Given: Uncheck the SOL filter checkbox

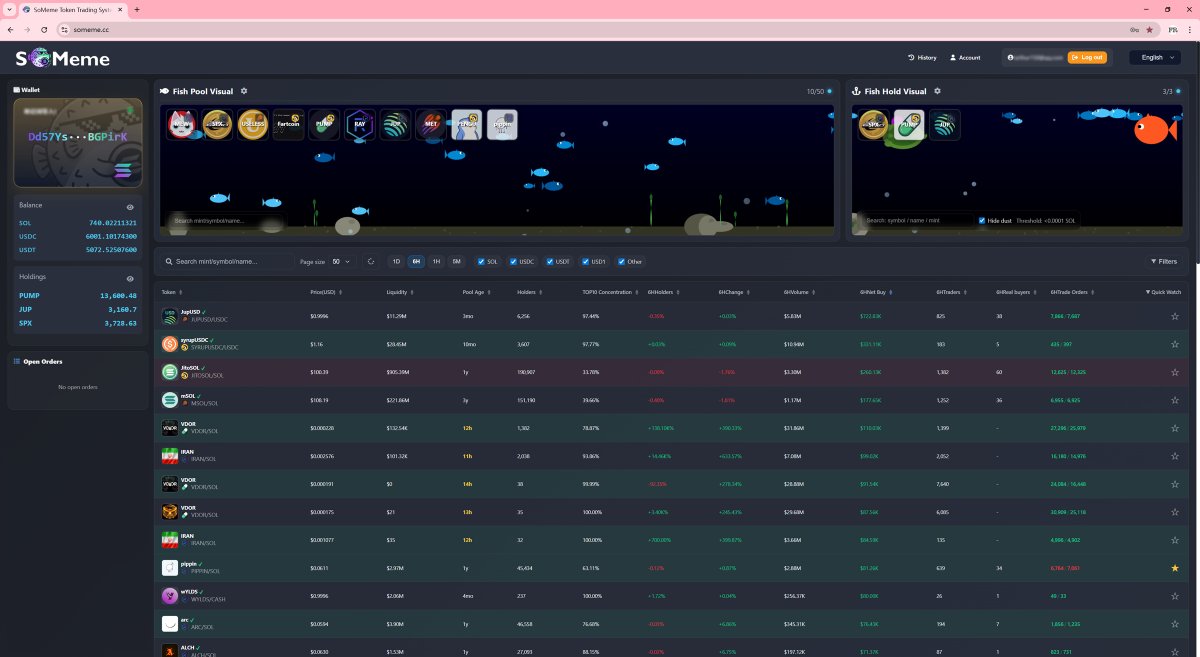Looking at the screenshot, I should [481, 262].
